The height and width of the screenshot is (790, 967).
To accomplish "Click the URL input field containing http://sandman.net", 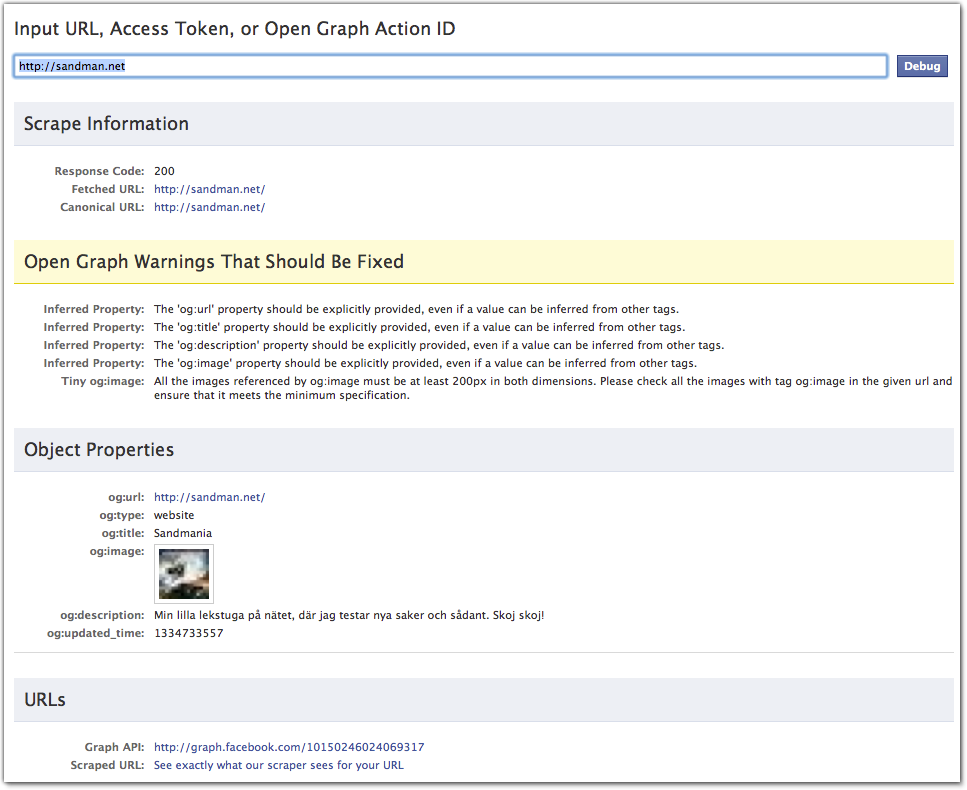I will (450, 66).
